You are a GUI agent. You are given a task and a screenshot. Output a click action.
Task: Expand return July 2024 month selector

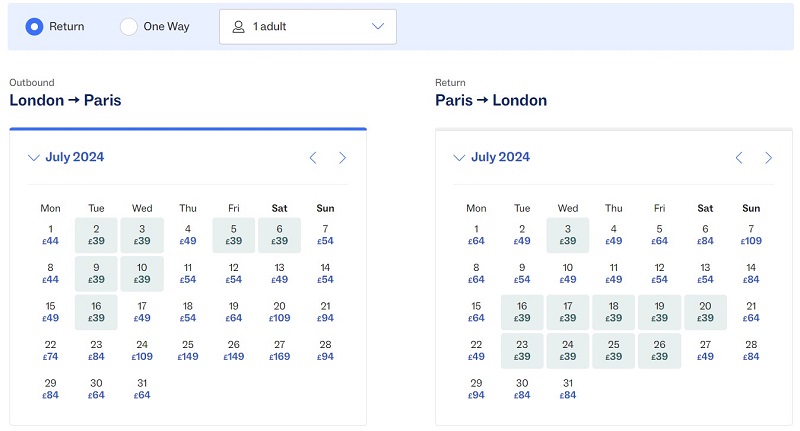pyautogui.click(x=492, y=157)
